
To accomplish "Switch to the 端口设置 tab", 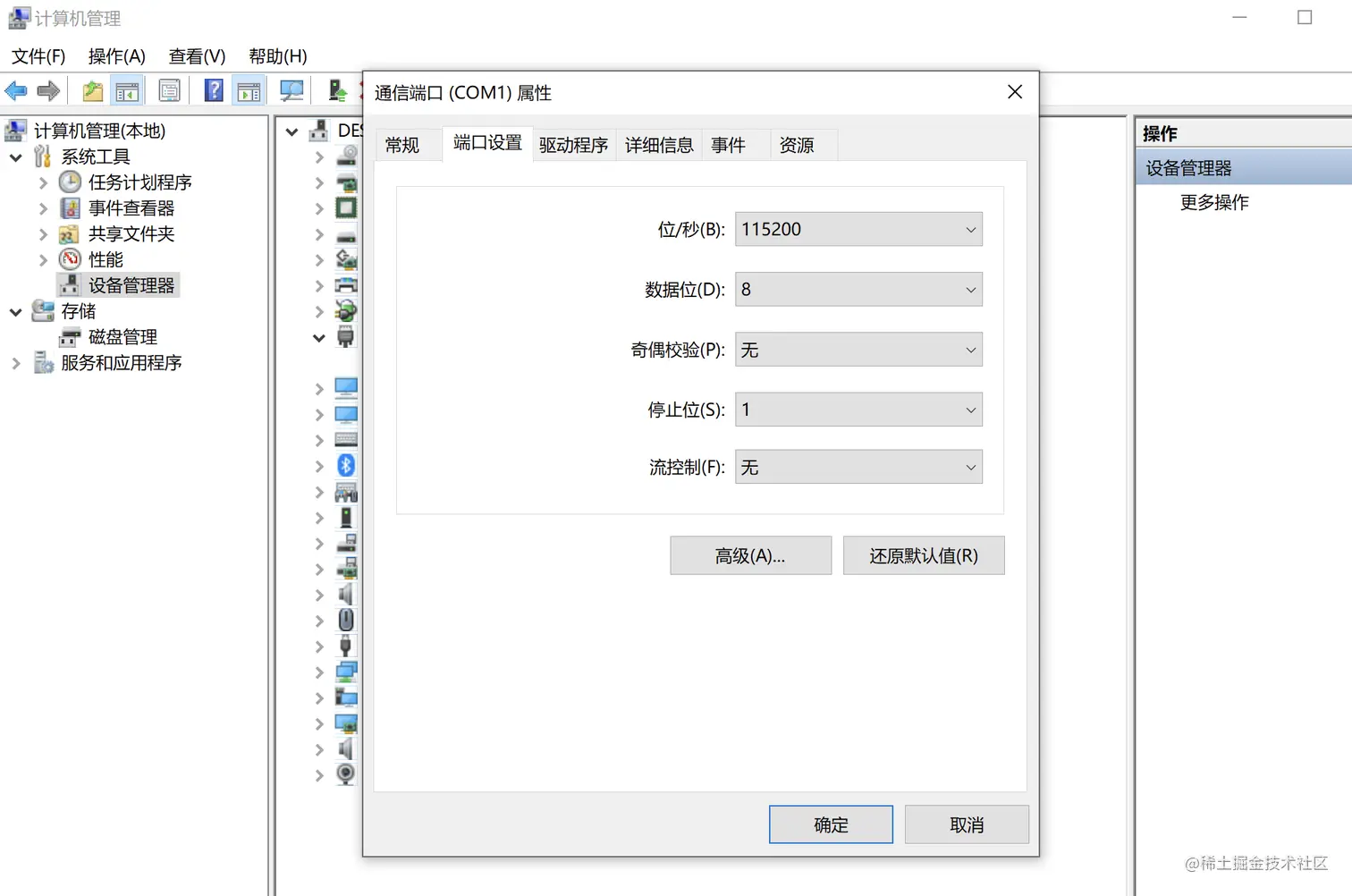I will [487, 143].
